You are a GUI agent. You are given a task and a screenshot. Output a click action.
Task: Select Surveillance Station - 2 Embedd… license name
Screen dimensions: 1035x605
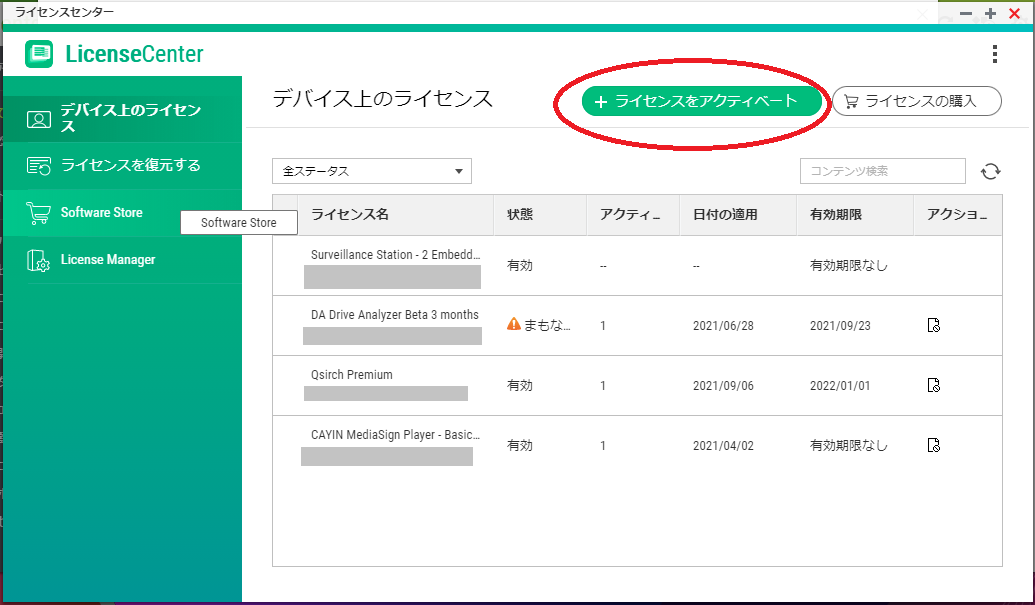(x=395, y=255)
